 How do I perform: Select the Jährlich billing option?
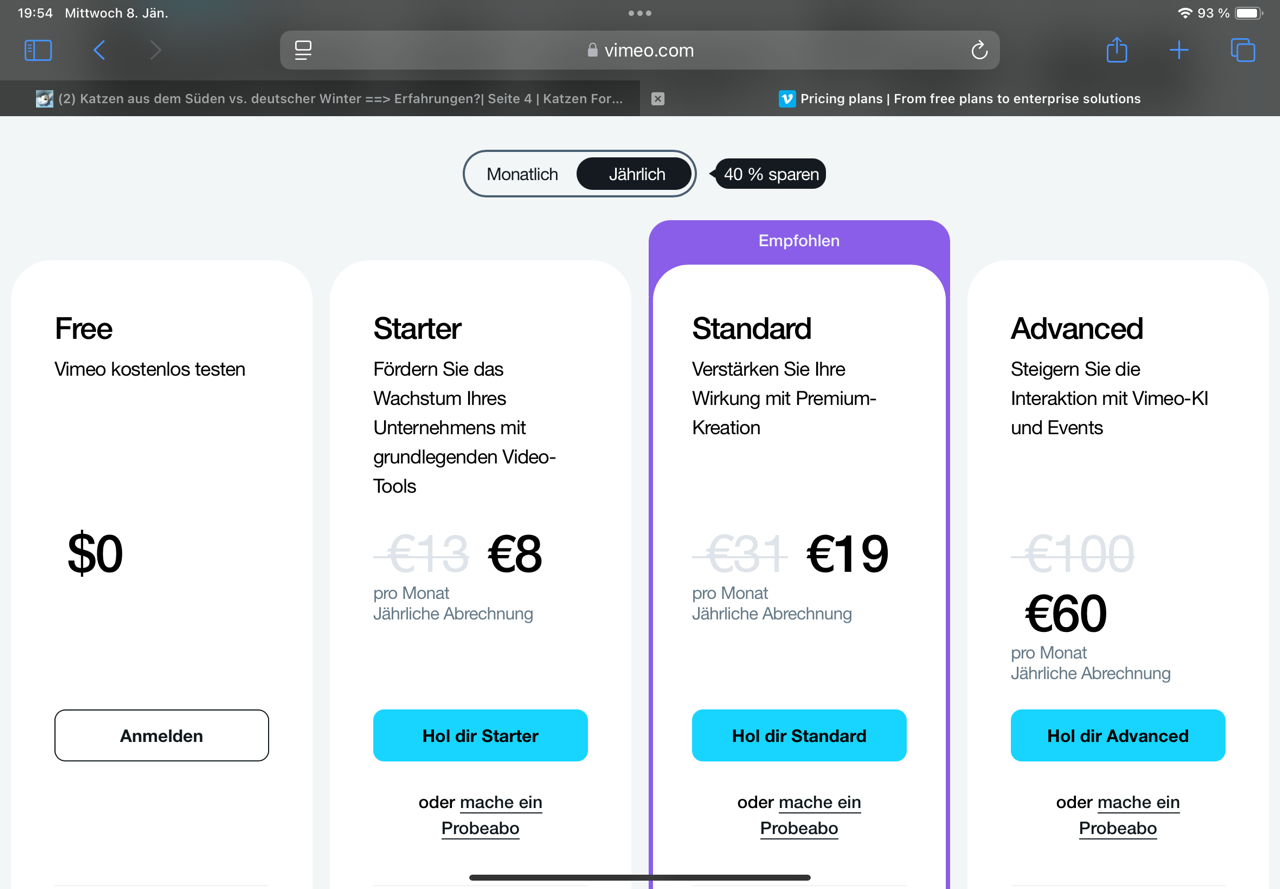[x=636, y=174]
